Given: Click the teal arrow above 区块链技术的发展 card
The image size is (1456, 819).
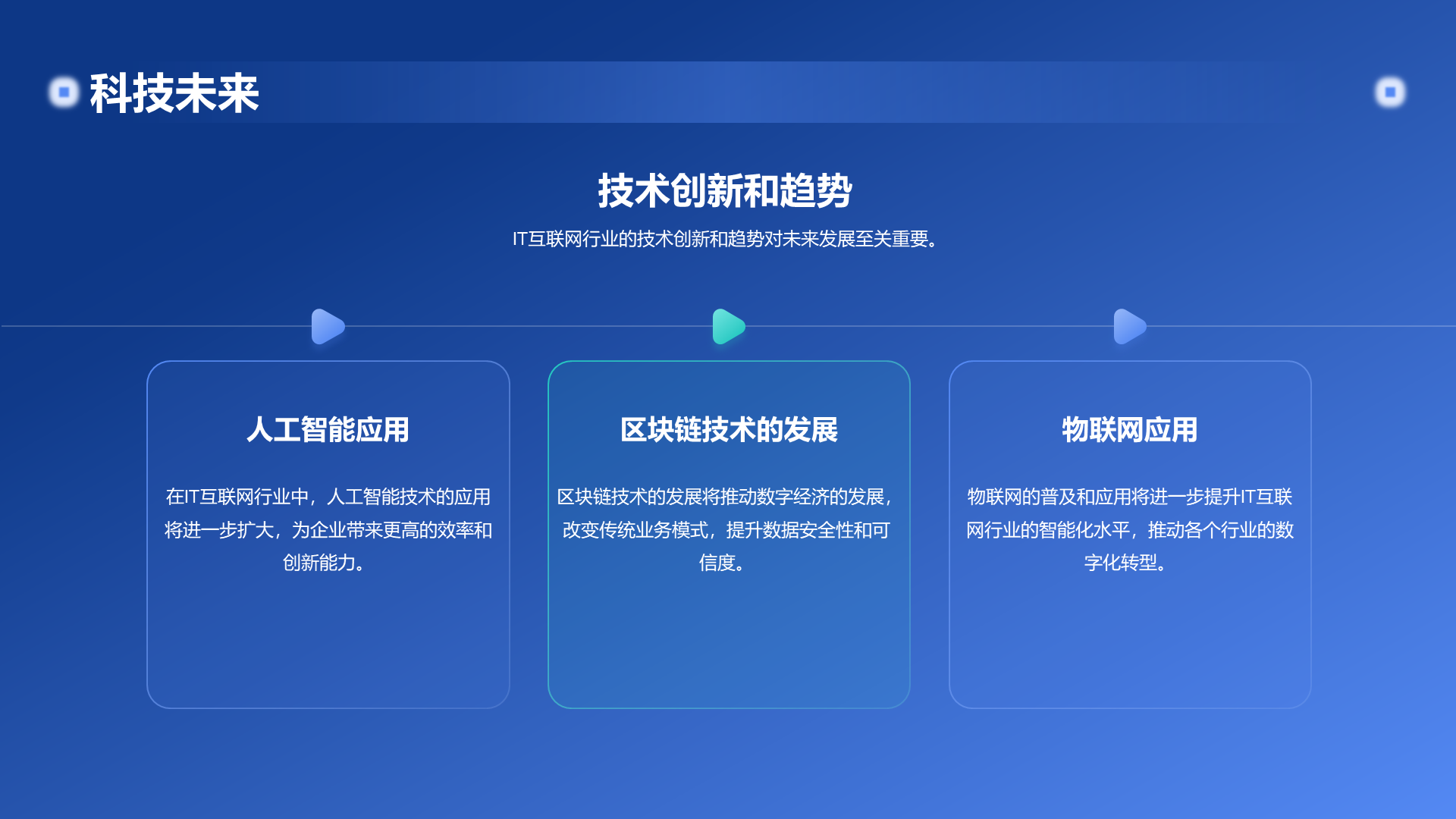Looking at the screenshot, I should click(729, 327).
